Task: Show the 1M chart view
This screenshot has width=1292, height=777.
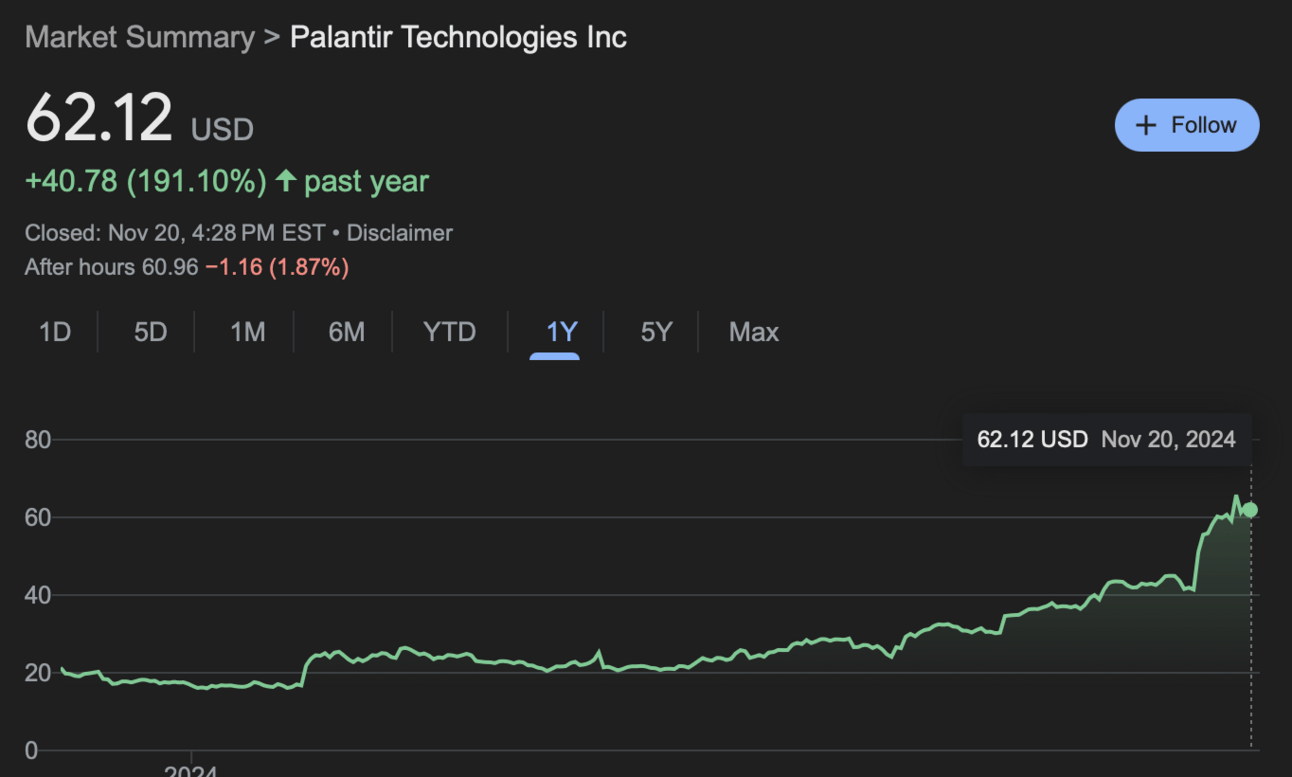Action: (x=247, y=332)
